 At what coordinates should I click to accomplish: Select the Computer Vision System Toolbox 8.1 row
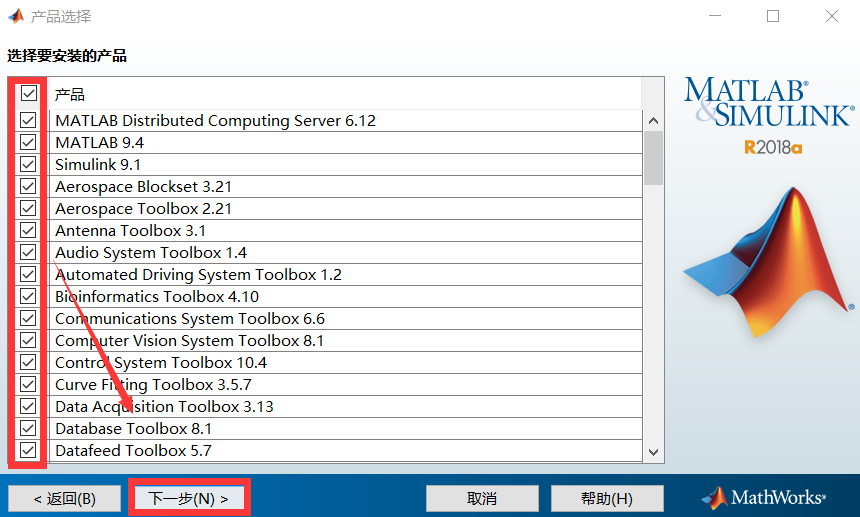tap(190, 341)
